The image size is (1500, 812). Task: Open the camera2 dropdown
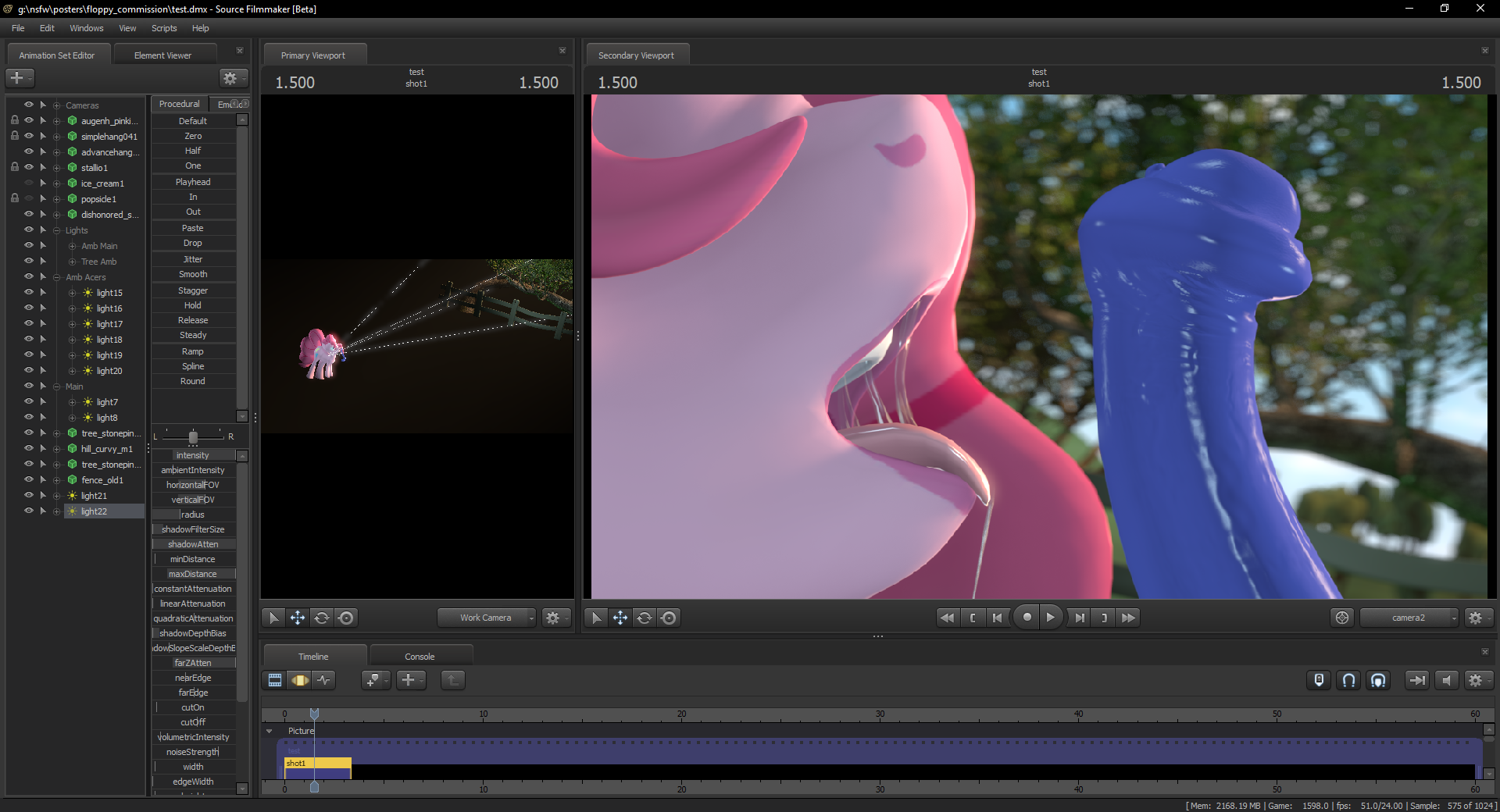pos(1410,618)
